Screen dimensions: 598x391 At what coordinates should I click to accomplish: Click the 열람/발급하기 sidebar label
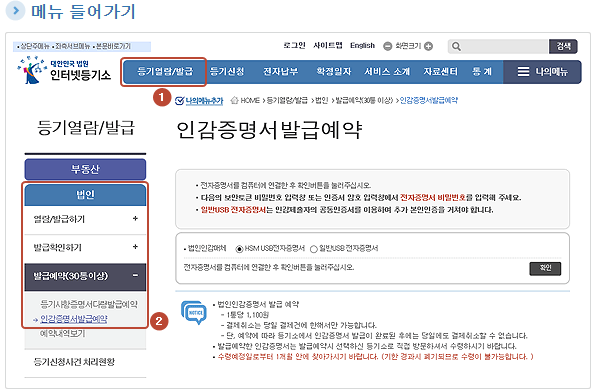click(x=59, y=219)
